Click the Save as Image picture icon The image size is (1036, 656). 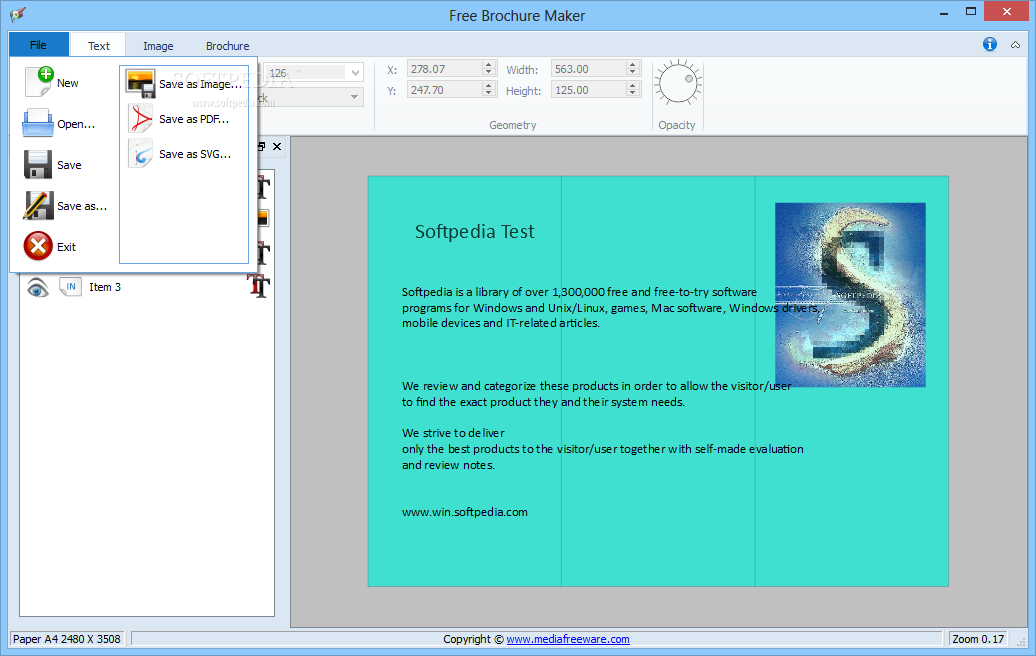pyautogui.click(x=140, y=84)
